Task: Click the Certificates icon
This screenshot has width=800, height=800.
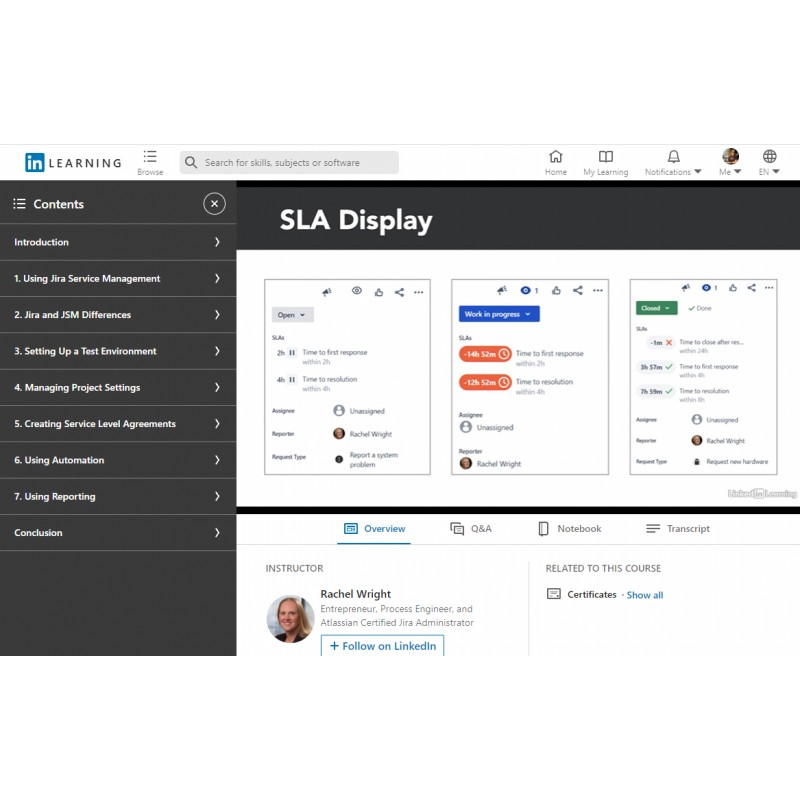Action: (x=554, y=594)
